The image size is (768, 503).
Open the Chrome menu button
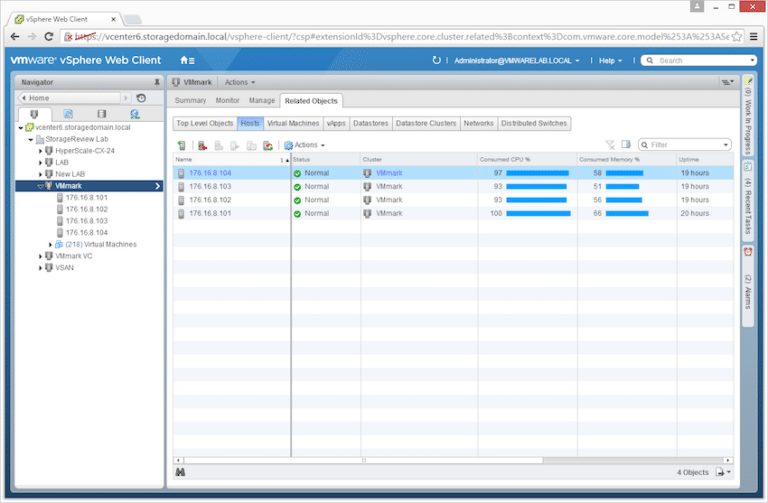754,37
